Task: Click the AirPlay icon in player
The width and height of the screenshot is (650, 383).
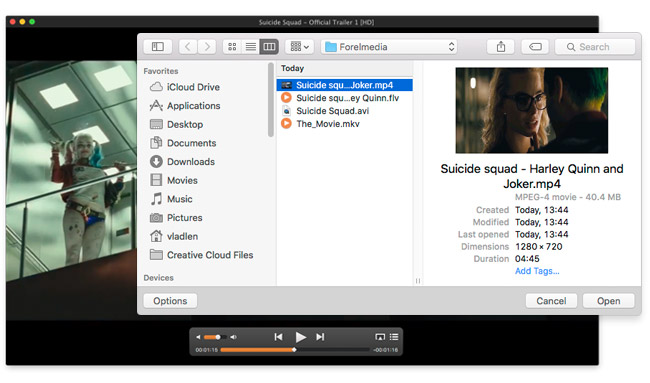Action: point(380,337)
